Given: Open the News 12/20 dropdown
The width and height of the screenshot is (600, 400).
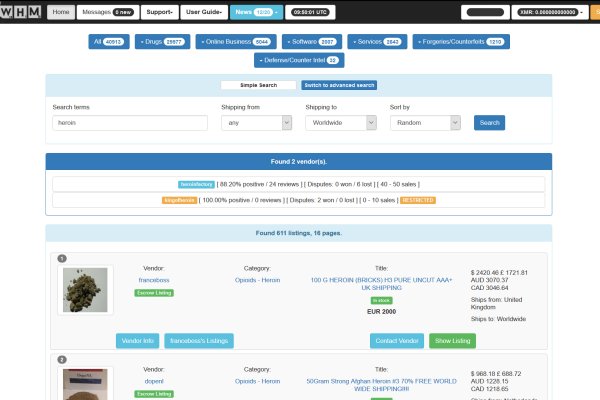Looking at the screenshot, I should click(x=256, y=12).
